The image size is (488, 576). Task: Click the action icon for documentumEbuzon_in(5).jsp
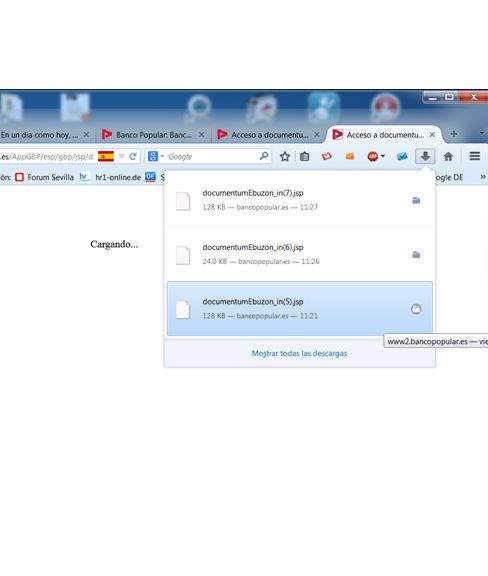coord(416,309)
